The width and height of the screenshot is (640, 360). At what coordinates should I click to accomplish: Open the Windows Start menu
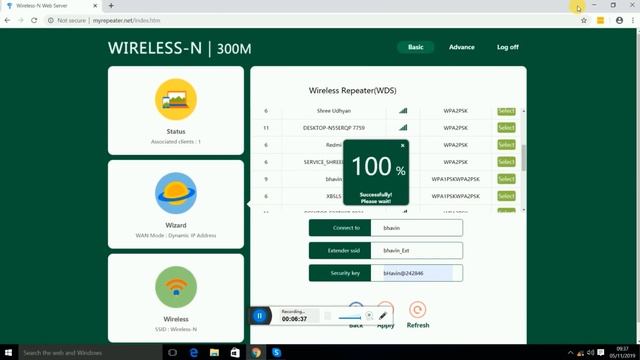[x=9, y=352]
